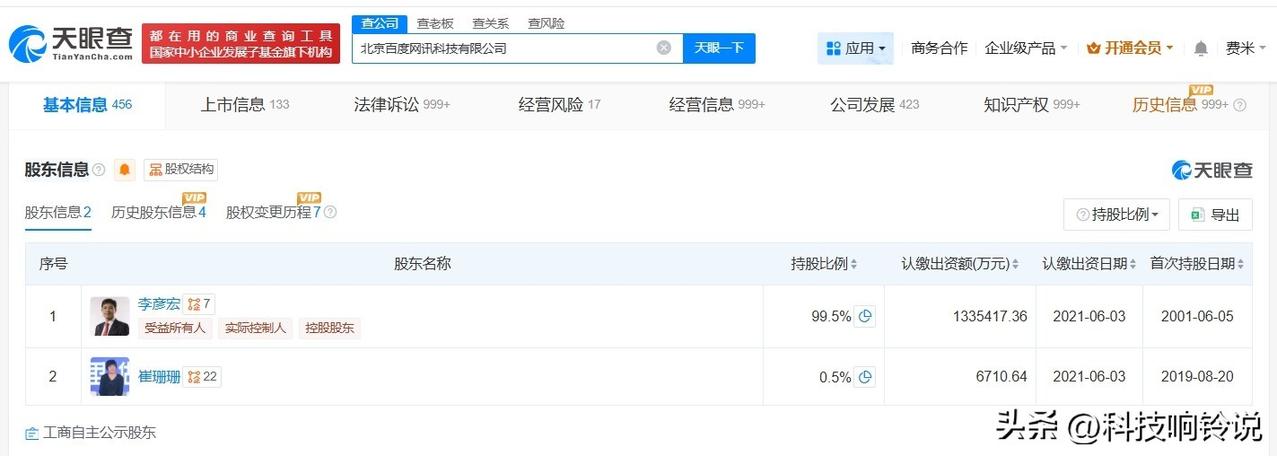The width and height of the screenshot is (1277, 456).
Task: Open the 持股比例 display options dropdown
Action: coord(1116,214)
